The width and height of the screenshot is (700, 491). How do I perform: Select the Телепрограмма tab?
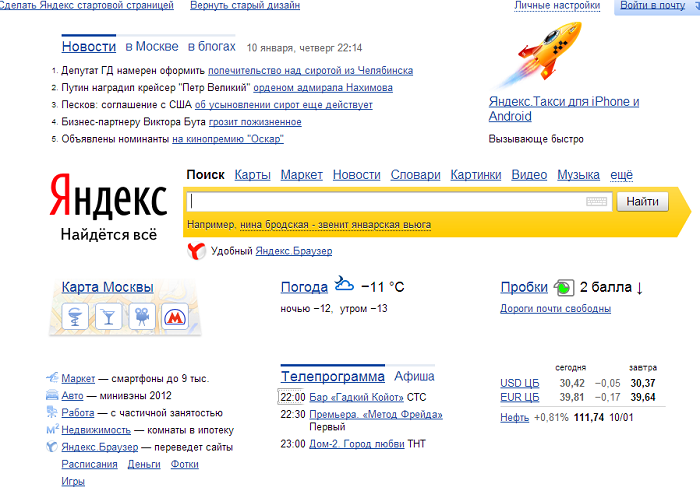[333, 376]
